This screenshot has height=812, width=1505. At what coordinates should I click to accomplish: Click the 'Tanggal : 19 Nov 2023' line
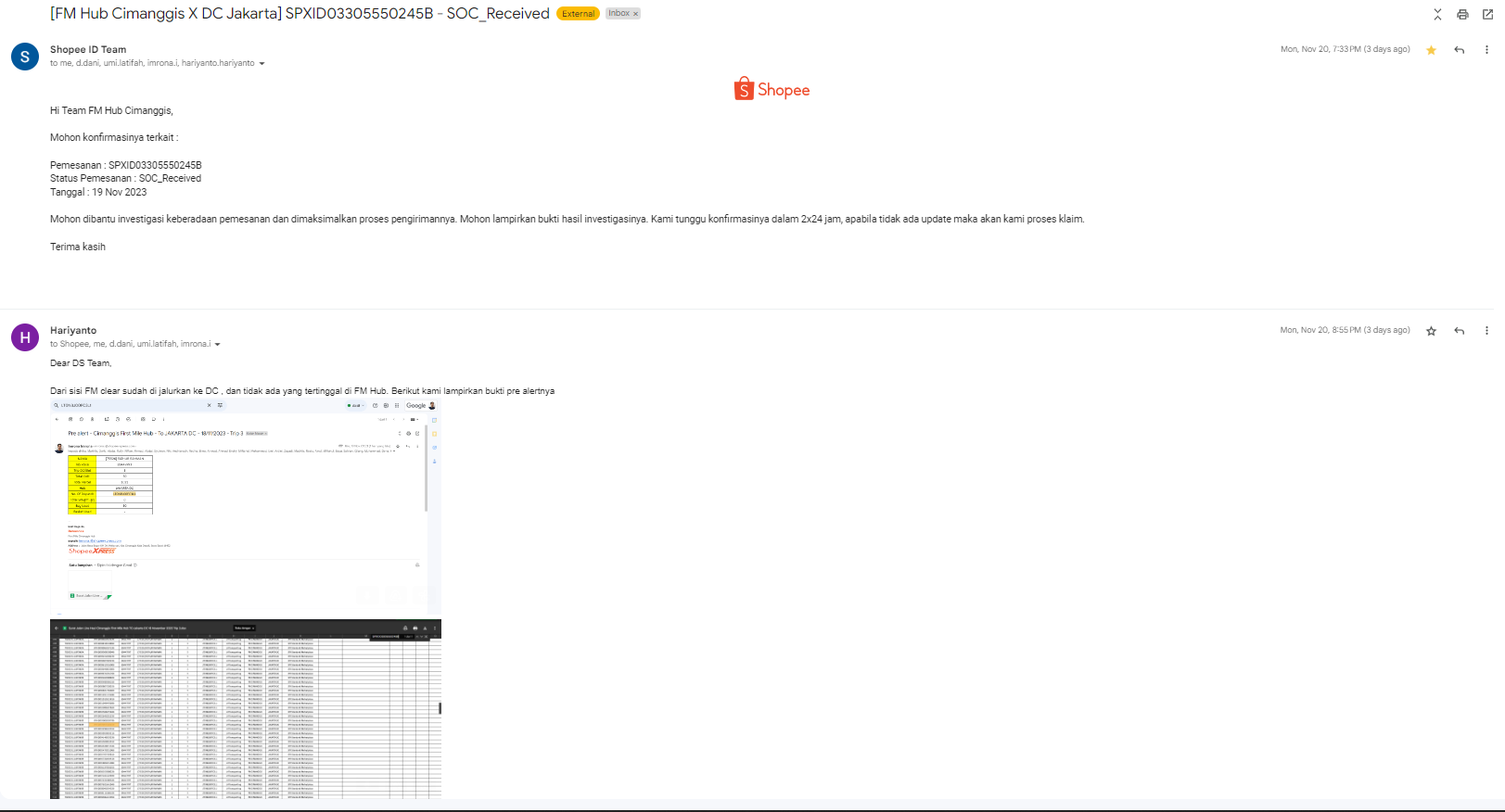(98, 193)
